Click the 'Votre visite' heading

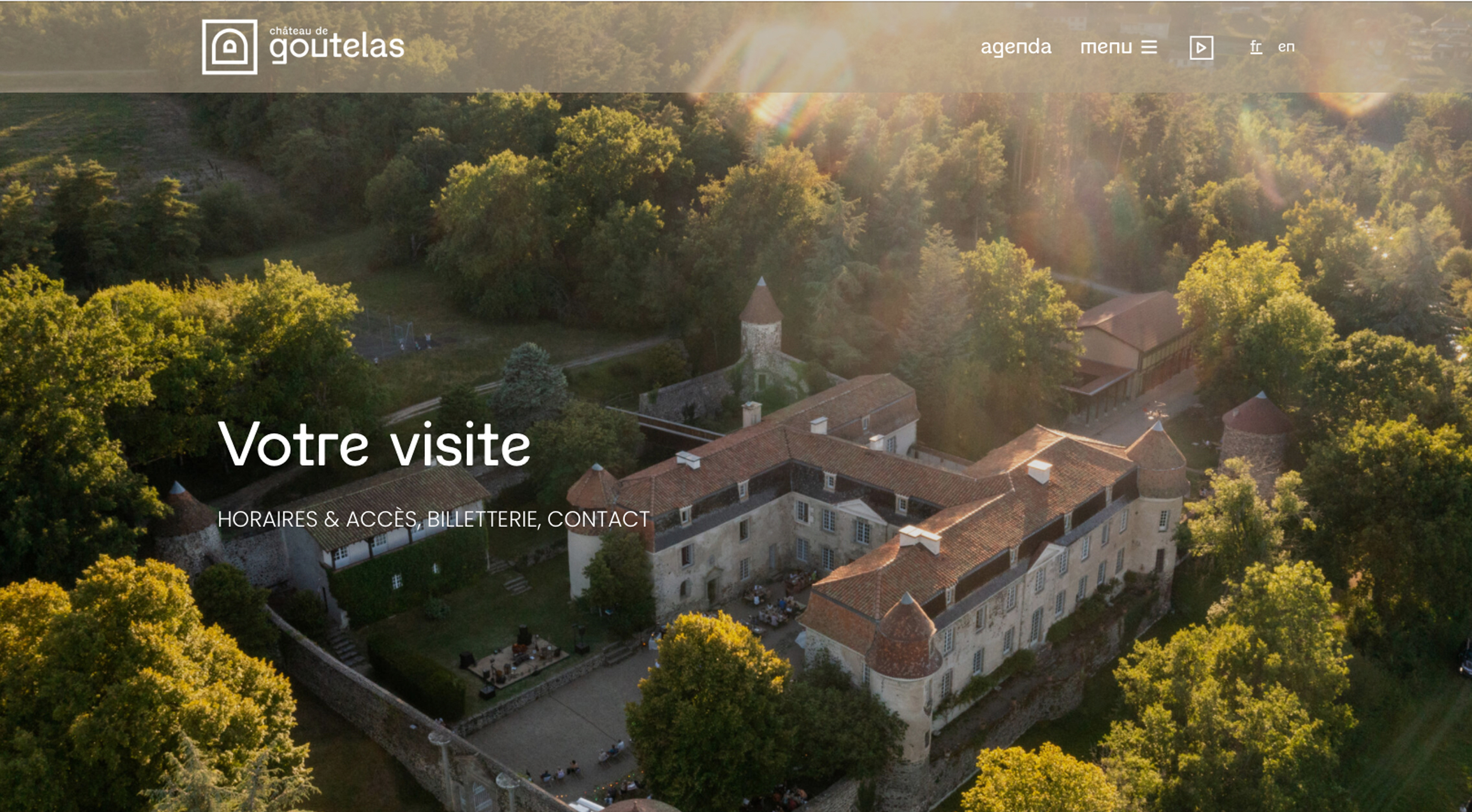point(374,444)
